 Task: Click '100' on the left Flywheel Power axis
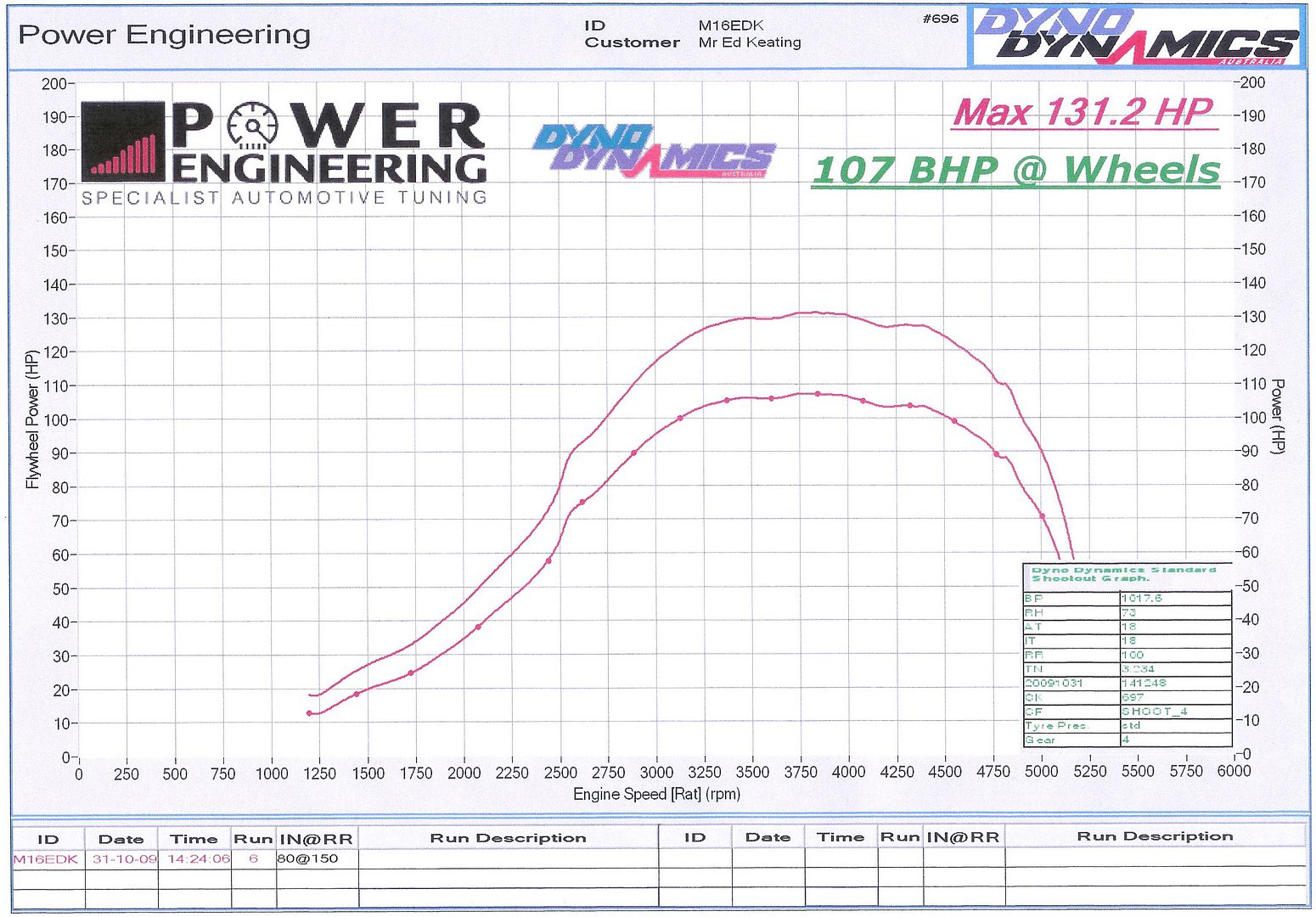54,419
